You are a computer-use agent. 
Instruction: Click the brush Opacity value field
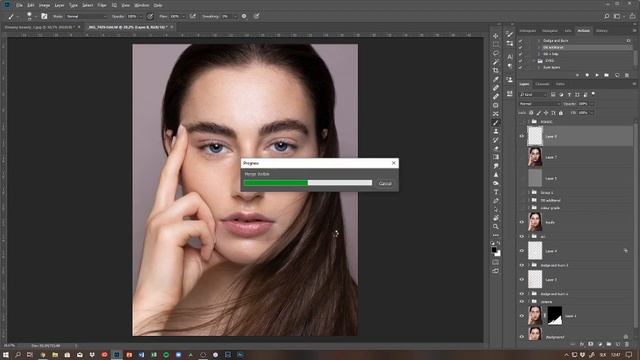pyautogui.click(x=132, y=16)
